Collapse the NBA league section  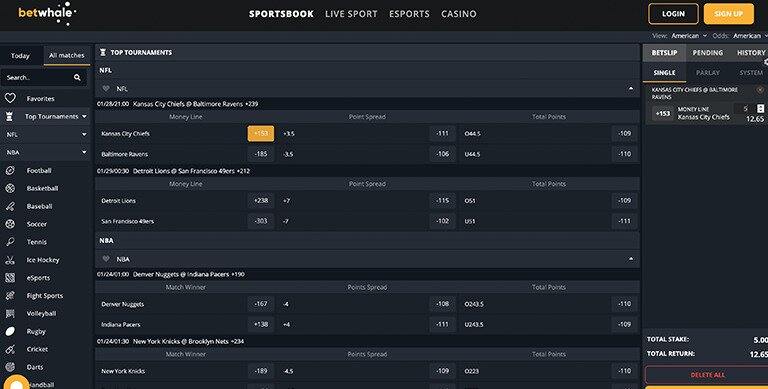(631, 259)
